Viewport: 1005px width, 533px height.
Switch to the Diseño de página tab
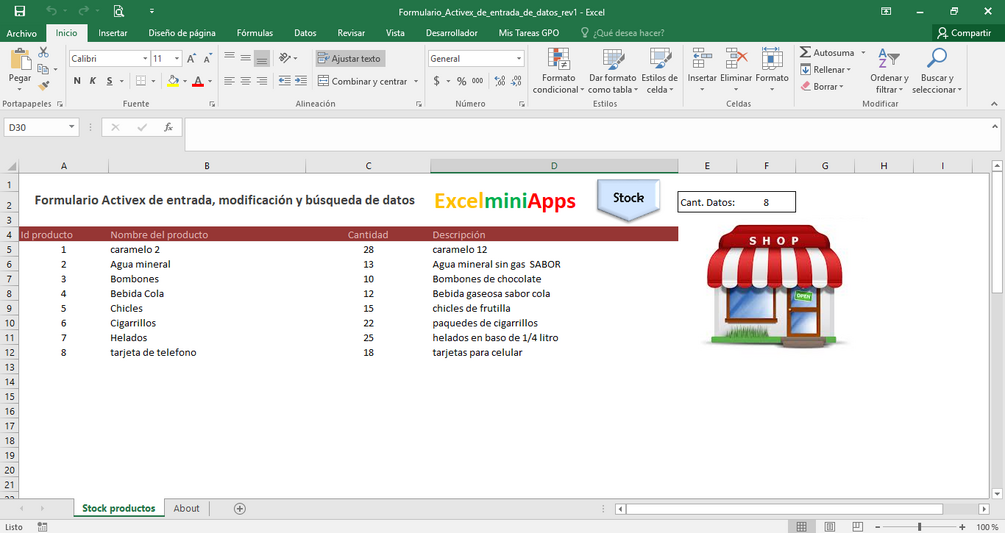(182, 33)
